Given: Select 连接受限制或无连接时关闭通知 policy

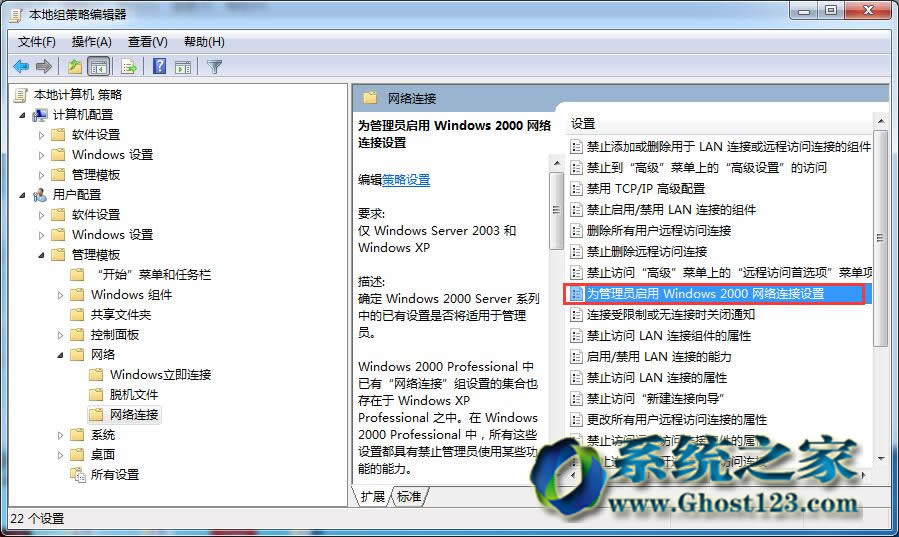Looking at the screenshot, I should click(x=671, y=315).
